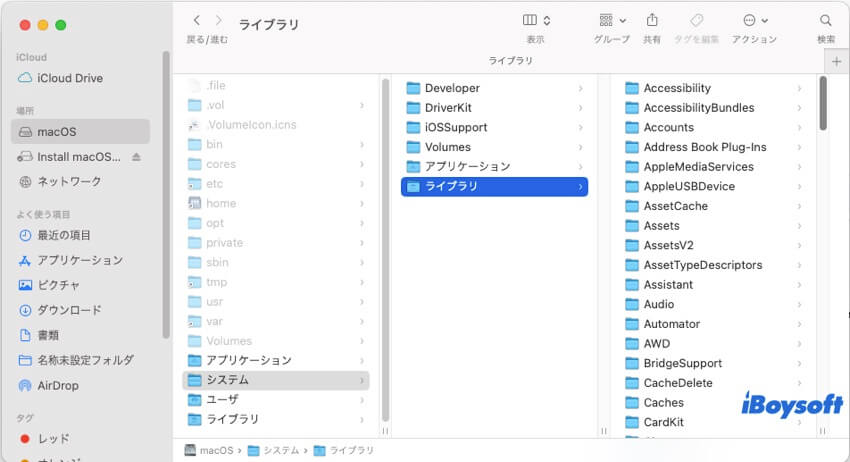Select the AccessibilityBundles folder
Image resolution: width=850 pixels, height=462 pixels.
click(x=713, y=107)
